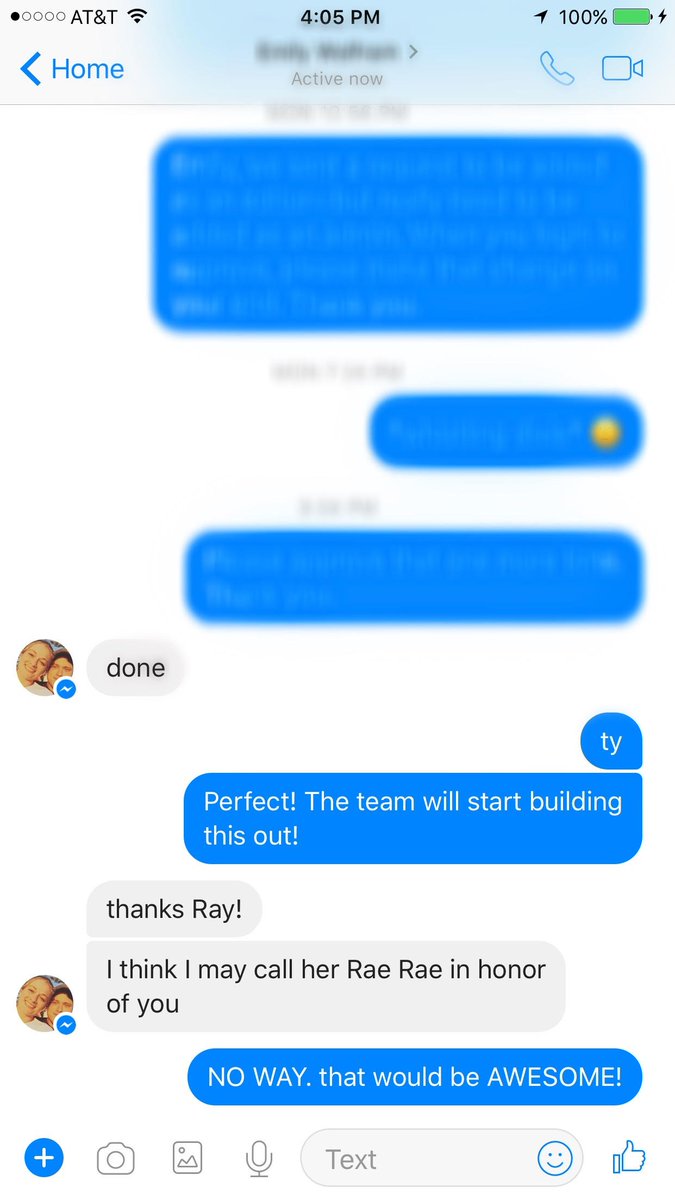
Task: Send a thumbs-up like
Action: click(629, 1158)
